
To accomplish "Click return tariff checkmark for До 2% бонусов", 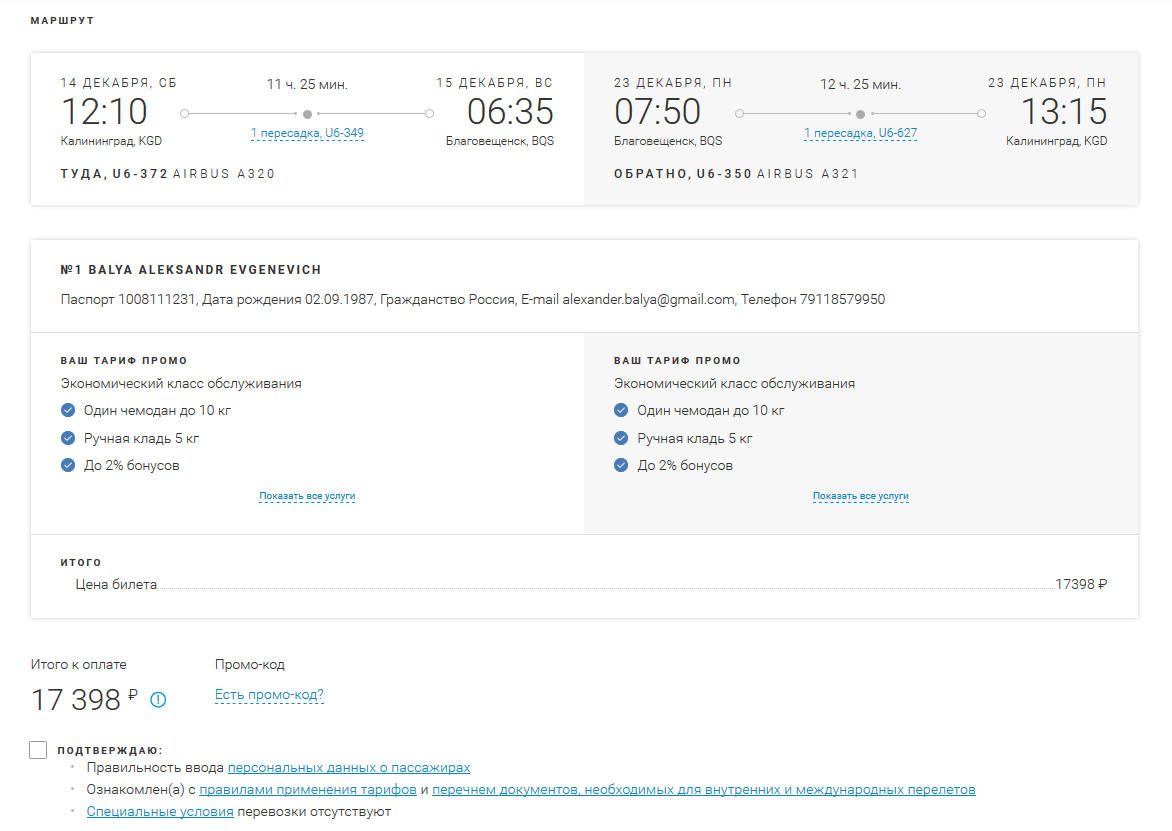I will [x=621, y=465].
